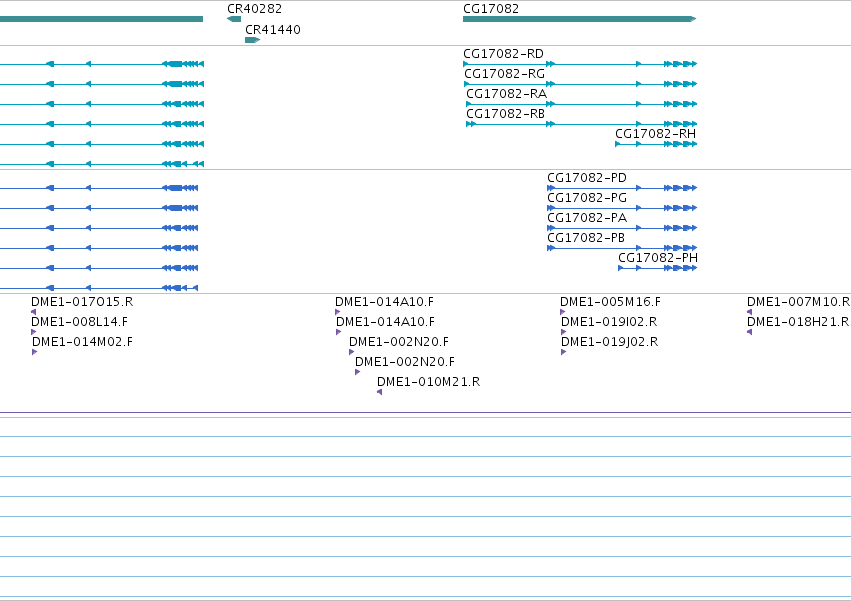The height and width of the screenshot is (601, 851).
Task: Select the CG17082 gene bar
Action: click(x=579, y=19)
